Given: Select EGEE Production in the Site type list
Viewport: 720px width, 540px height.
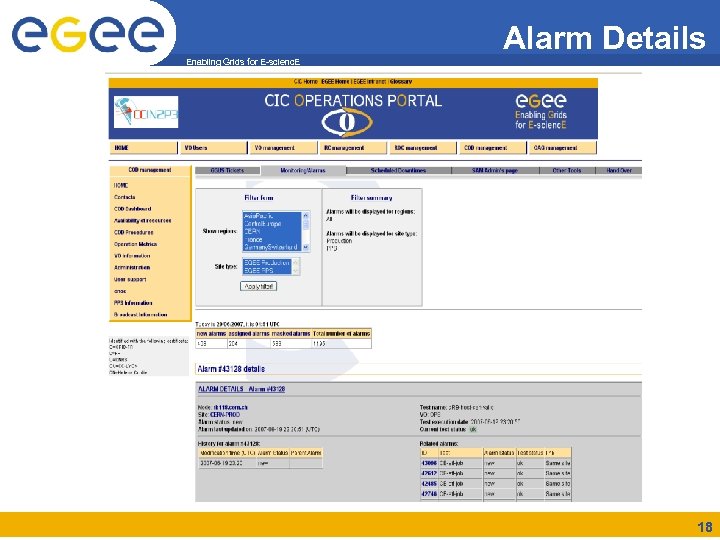Looking at the screenshot, I should pyautogui.click(x=267, y=263).
